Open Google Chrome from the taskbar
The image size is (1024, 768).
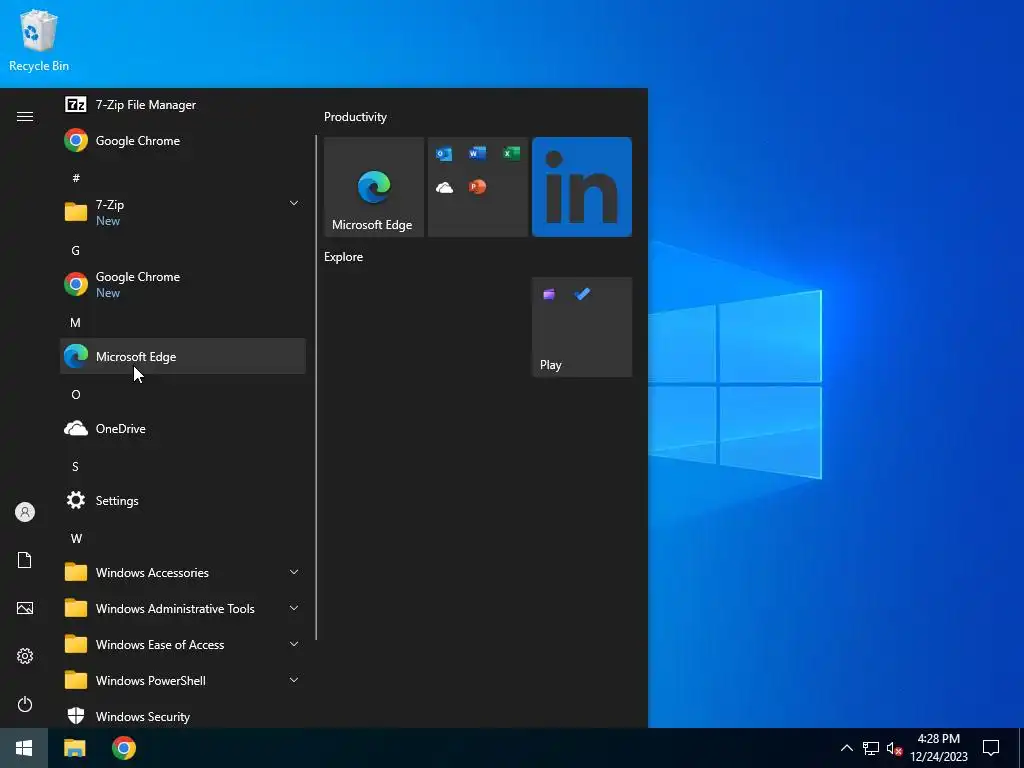123,748
